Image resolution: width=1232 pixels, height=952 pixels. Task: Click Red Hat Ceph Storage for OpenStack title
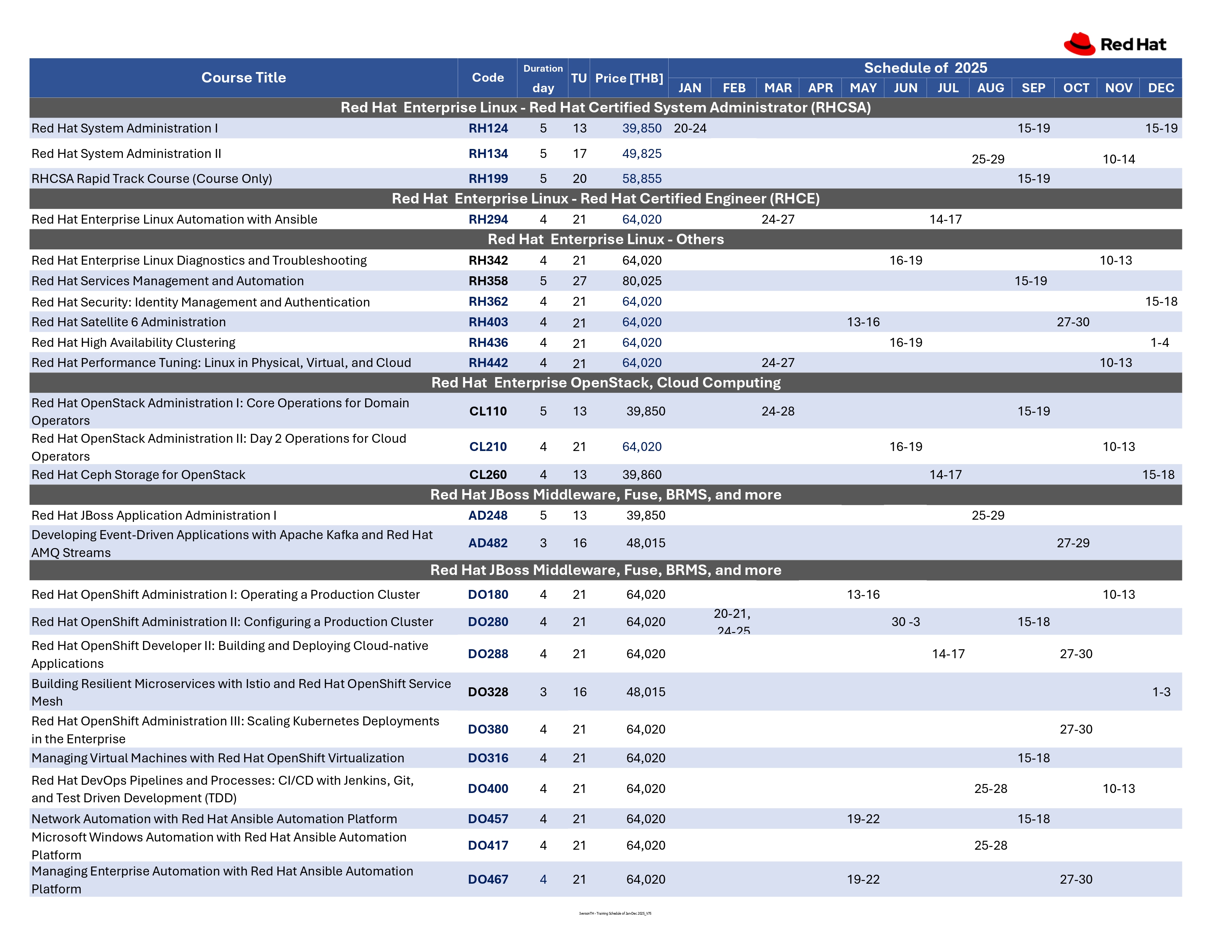pos(138,475)
